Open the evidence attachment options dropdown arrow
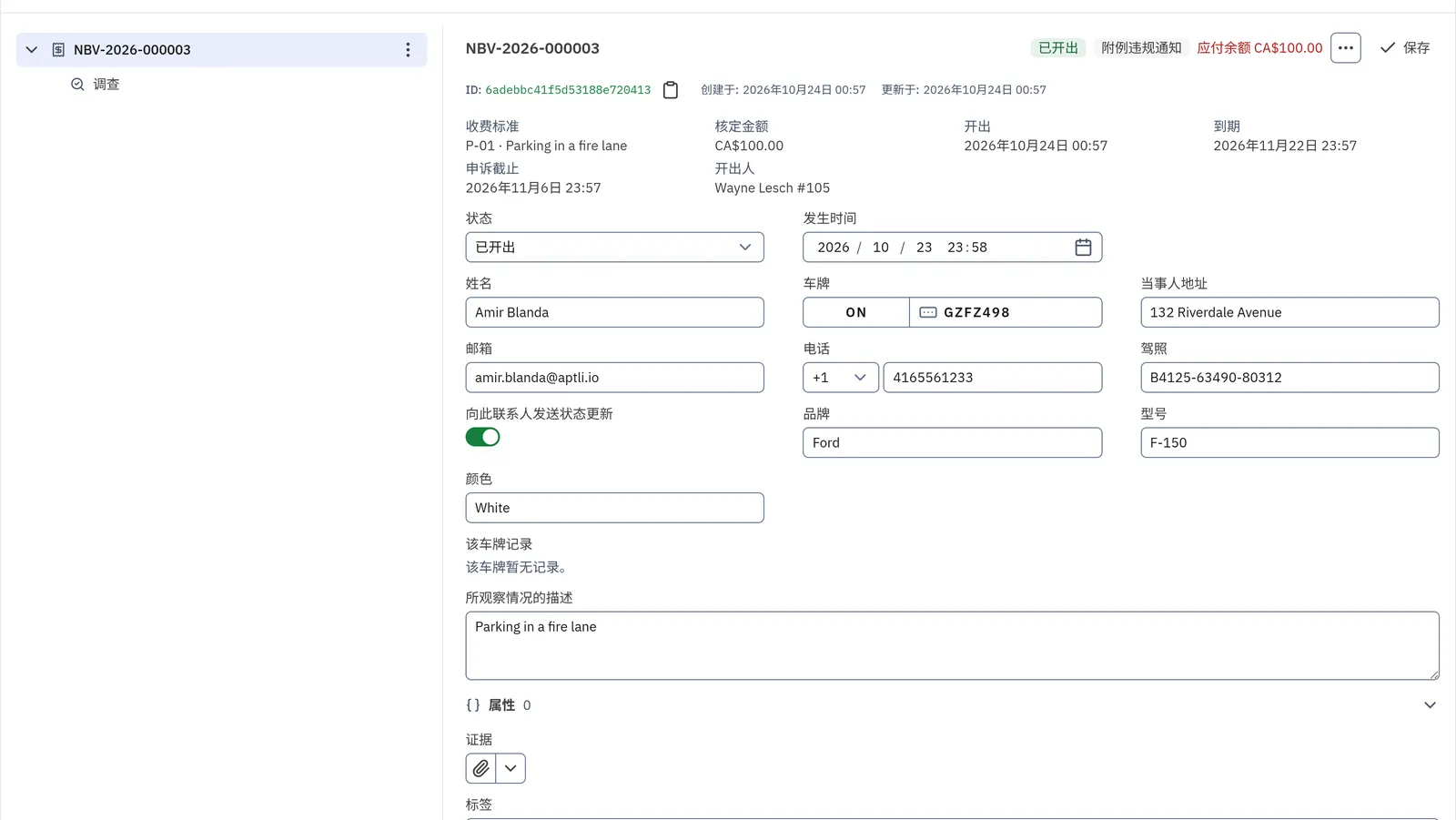 pyautogui.click(x=511, y=768)
